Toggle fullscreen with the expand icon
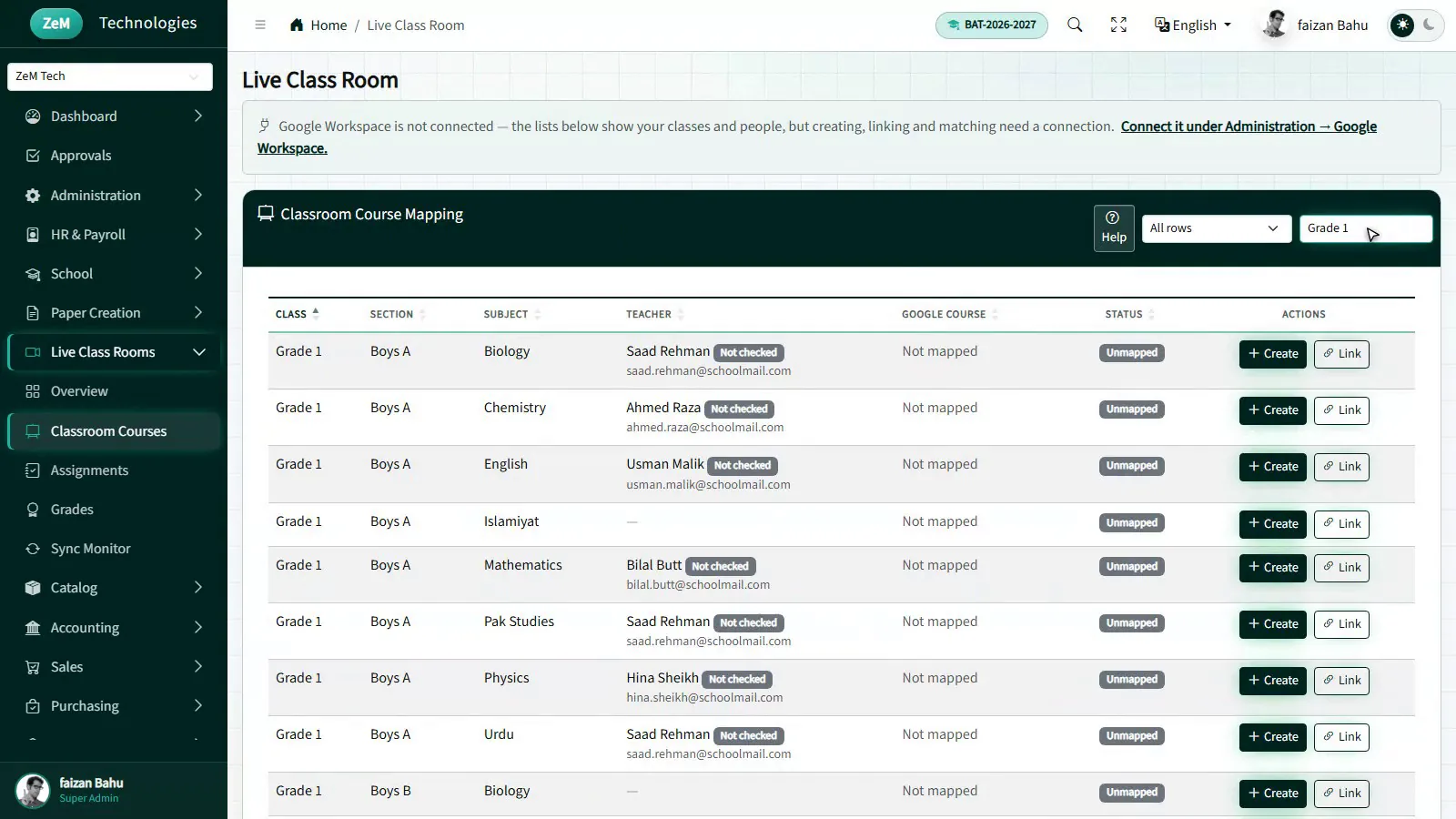1456x819 pixels. point(1118,25)
